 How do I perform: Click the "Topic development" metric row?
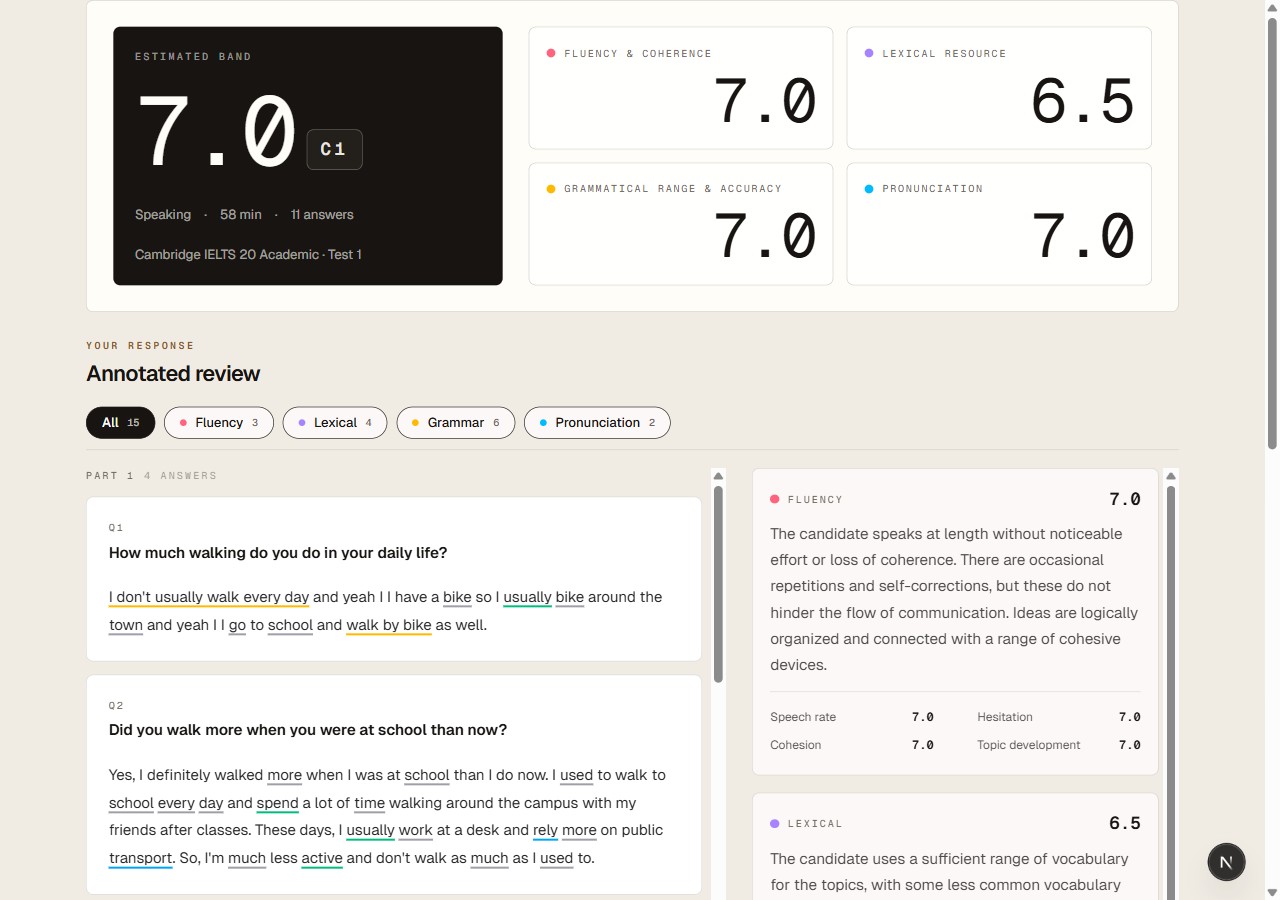(1058, 745)
